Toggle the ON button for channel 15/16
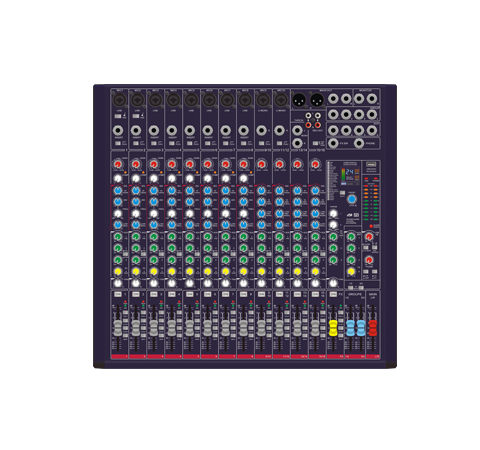This screenshot has height=450, width=480. (x=315, y=294)
